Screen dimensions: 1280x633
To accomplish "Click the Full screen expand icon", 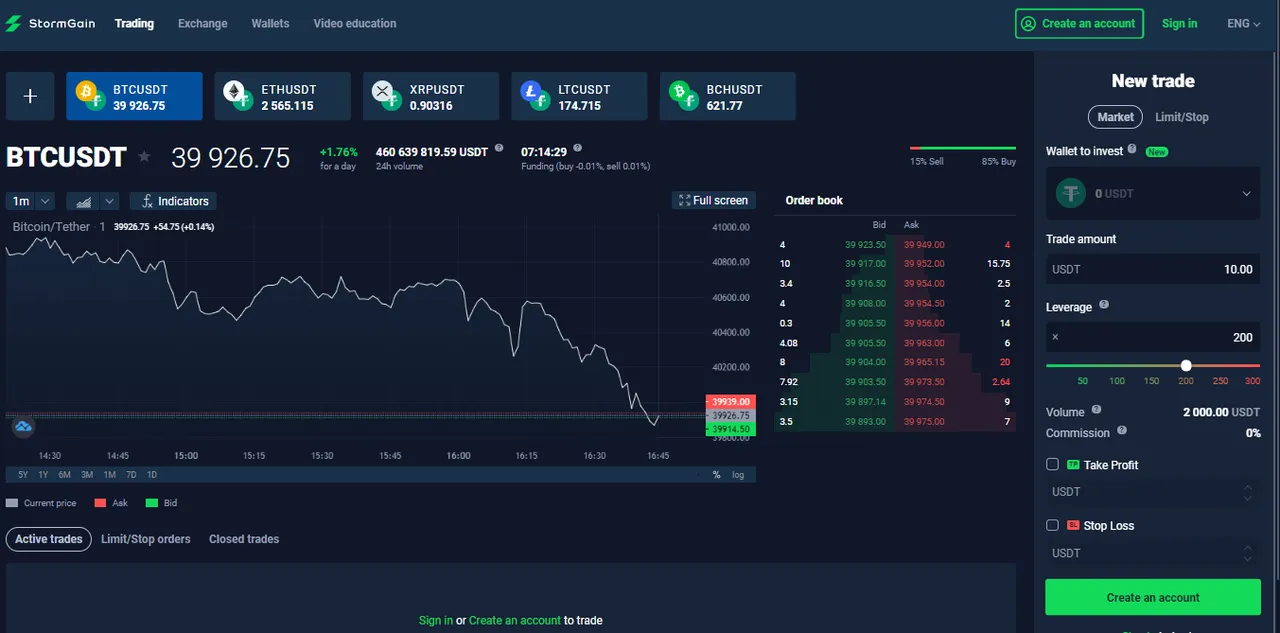I will click(x=684, y=200).
